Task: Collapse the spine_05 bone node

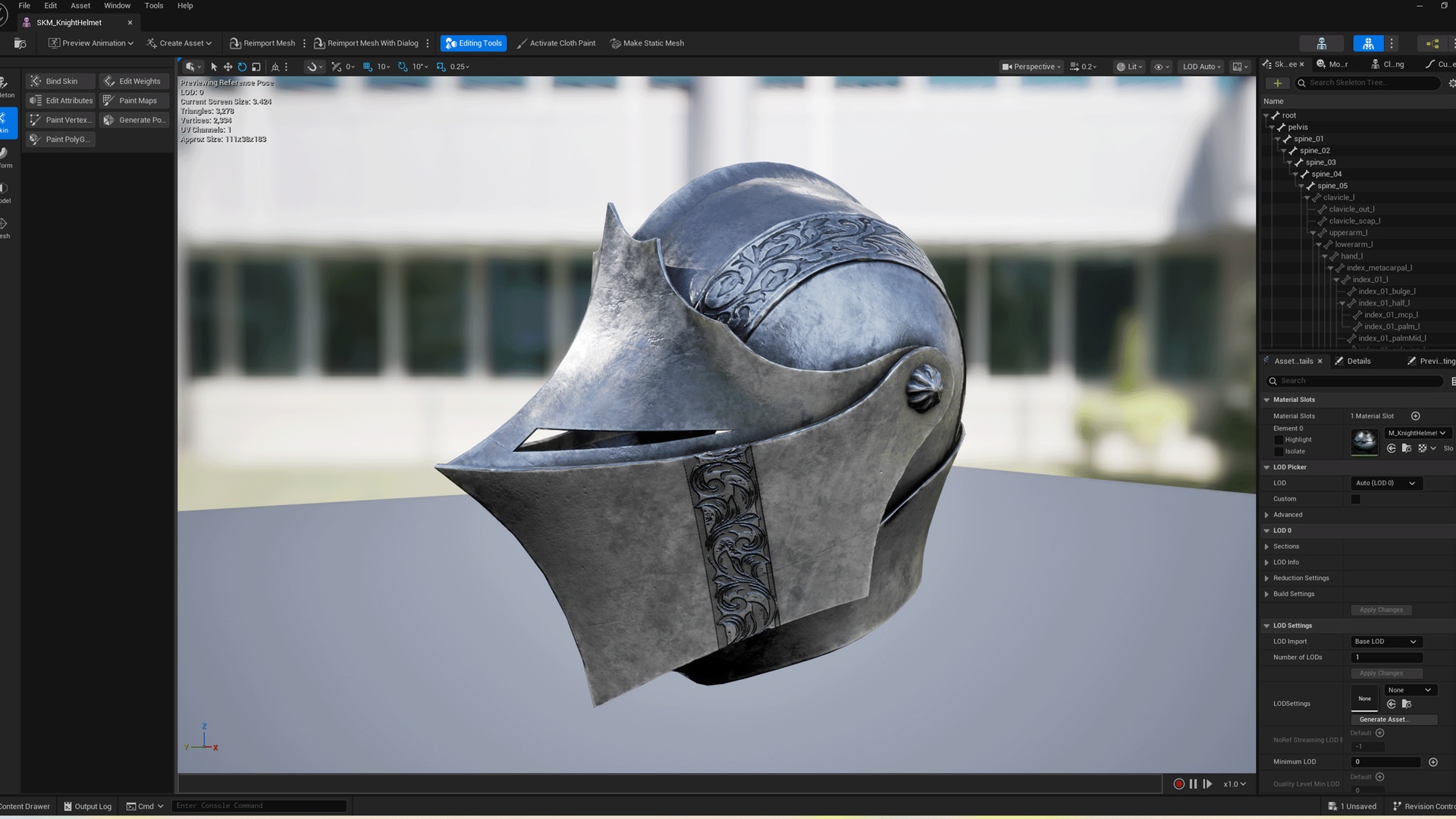Action: [1301, 186]
